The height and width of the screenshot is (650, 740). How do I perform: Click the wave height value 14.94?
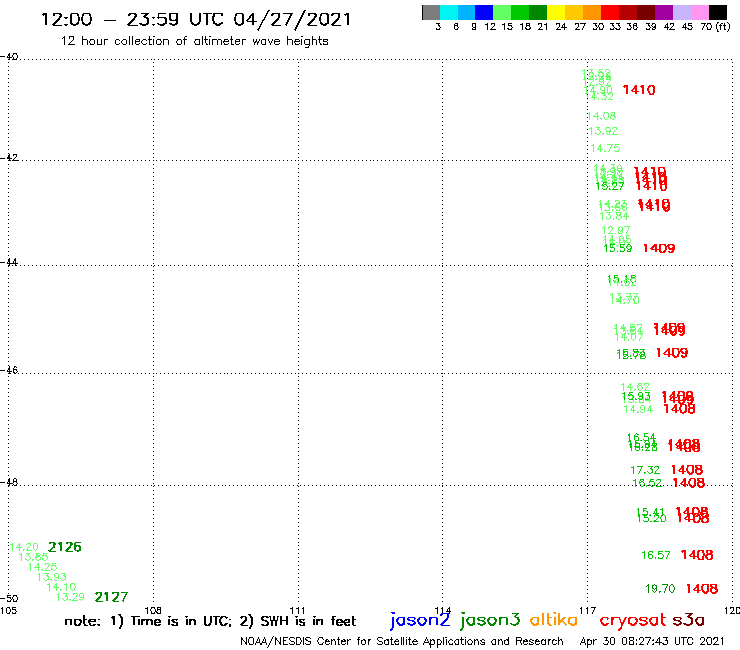click(x=638, y=409)
